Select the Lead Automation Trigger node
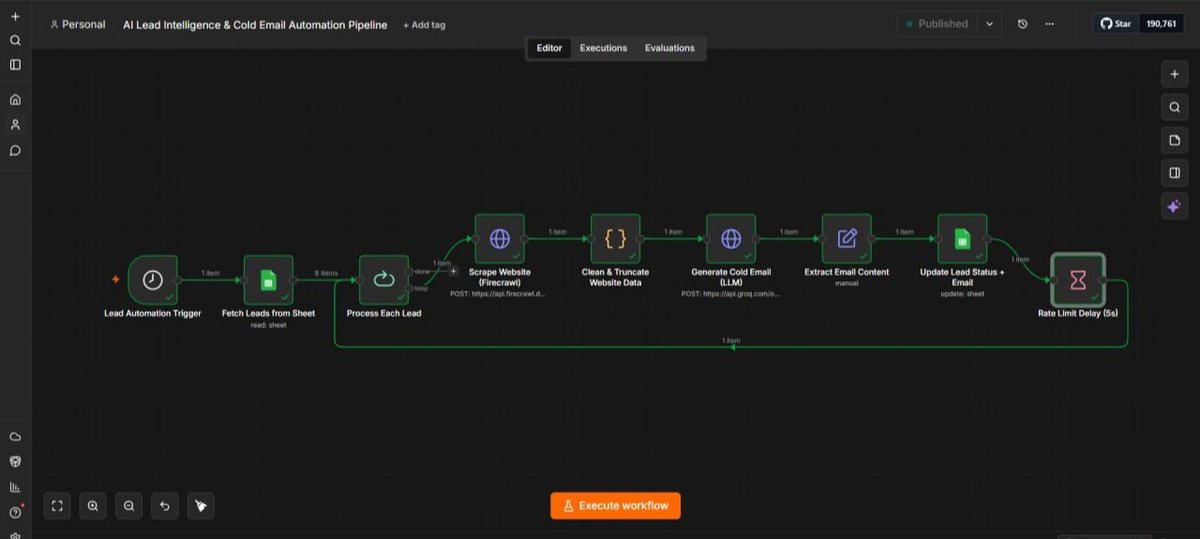Viewport: 1200px width, 539px height. pos(153,280)
